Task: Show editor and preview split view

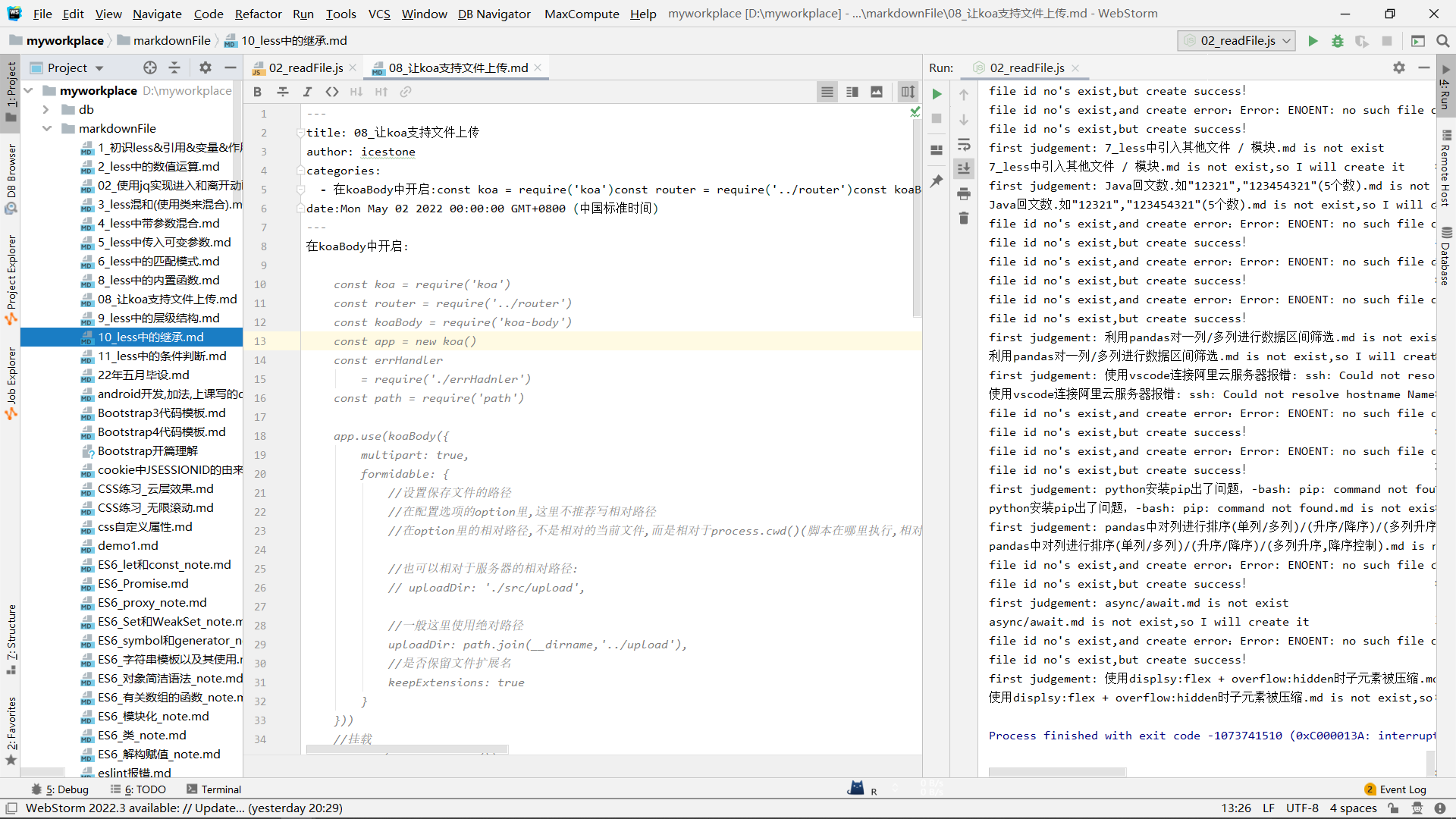Action: (852, 92)
